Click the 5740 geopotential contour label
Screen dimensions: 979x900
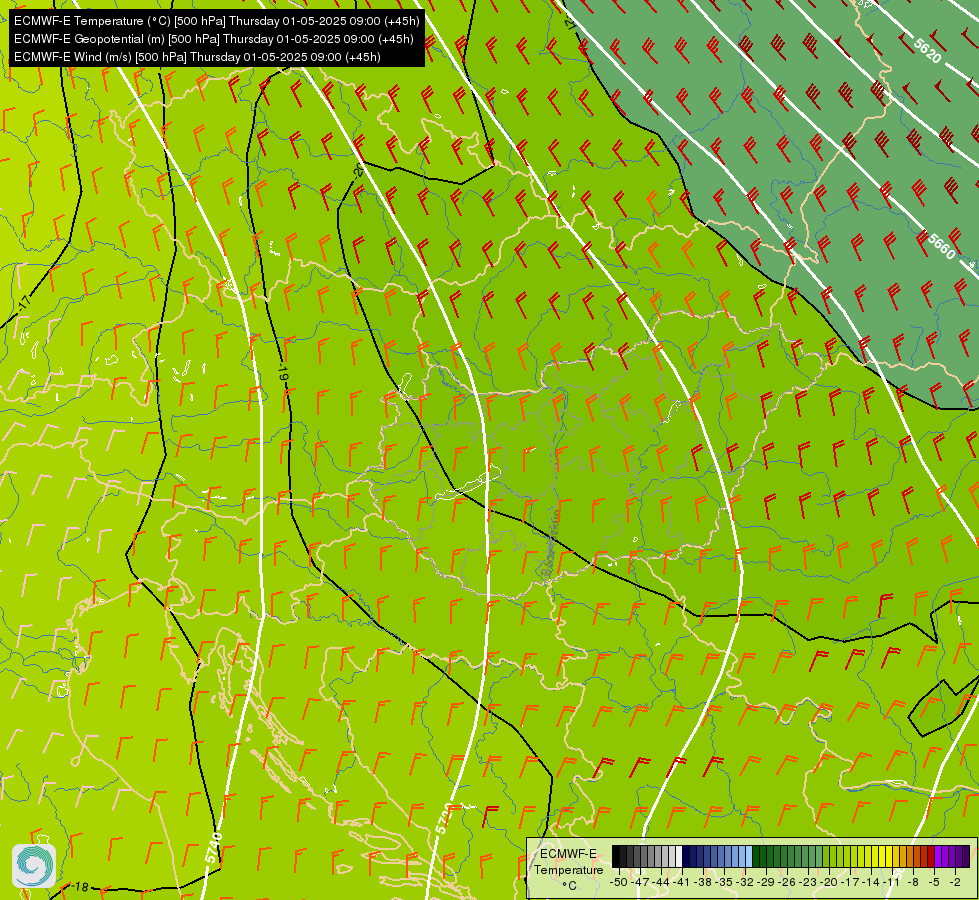coord(214,848)
